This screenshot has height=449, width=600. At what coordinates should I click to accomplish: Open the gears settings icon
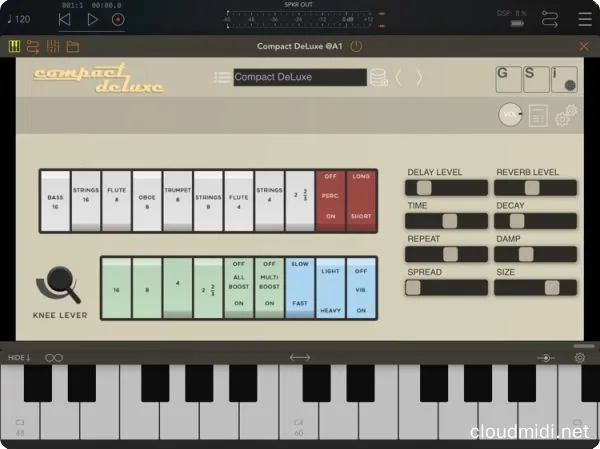566,115
